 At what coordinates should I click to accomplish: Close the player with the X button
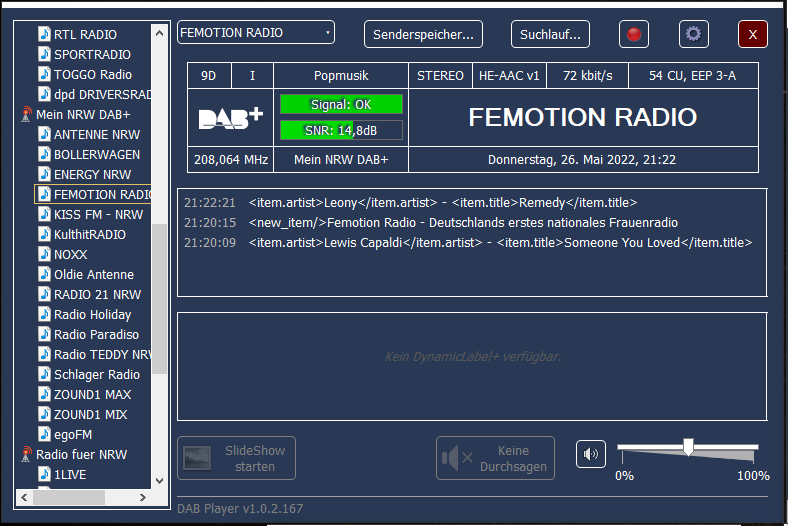tap(753, 34)
